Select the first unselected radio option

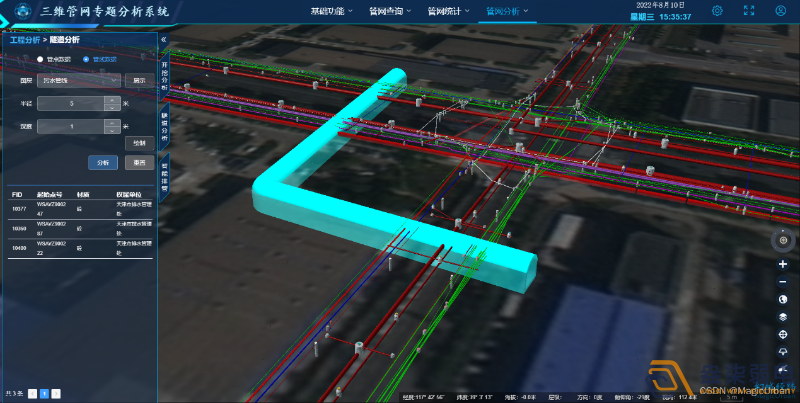pos(41,59)
